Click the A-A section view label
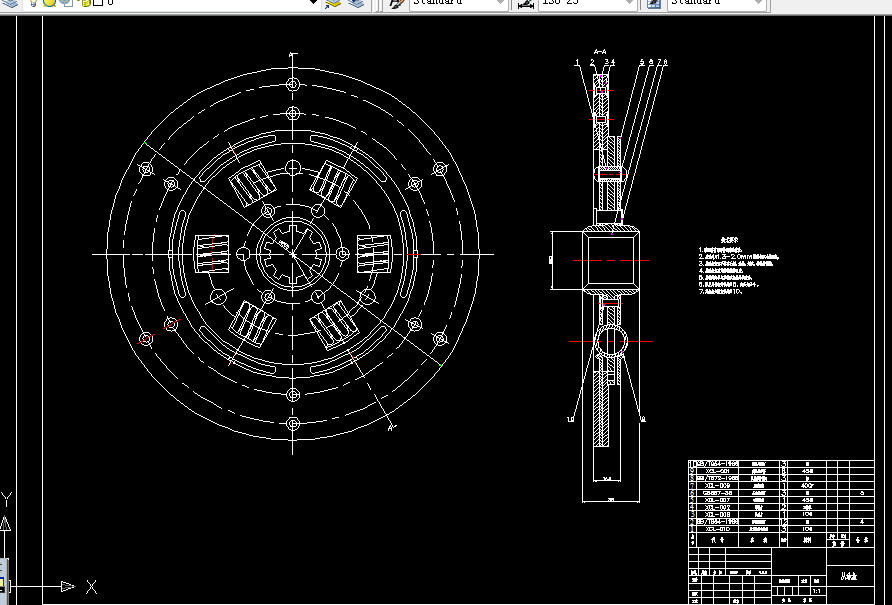Image resolution: width=892 pixels, height=605 pixels. click(x=600, y=52)
